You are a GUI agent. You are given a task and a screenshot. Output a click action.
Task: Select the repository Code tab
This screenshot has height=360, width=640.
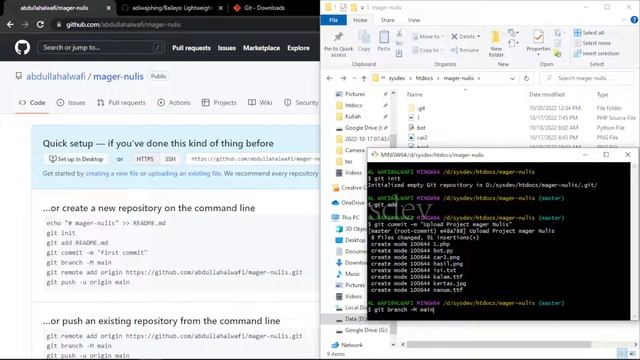click(32, 102)
